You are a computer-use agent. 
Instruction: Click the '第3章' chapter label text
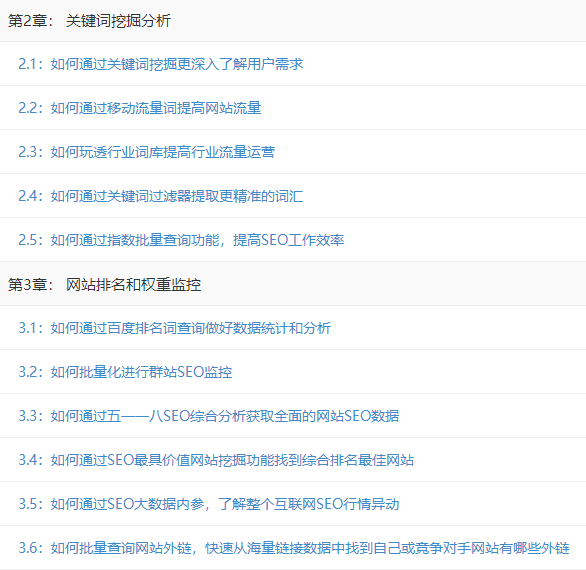click(27, 284)
